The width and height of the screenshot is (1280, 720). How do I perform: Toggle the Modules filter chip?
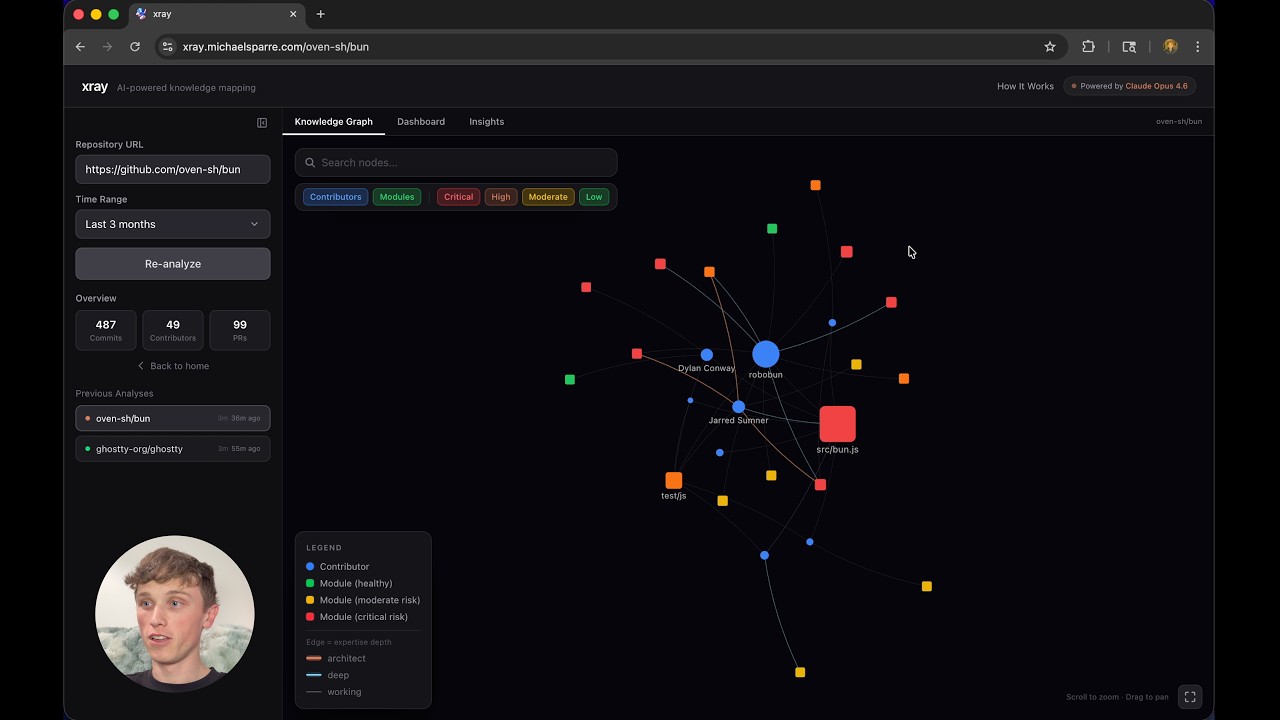click(397, 197)
